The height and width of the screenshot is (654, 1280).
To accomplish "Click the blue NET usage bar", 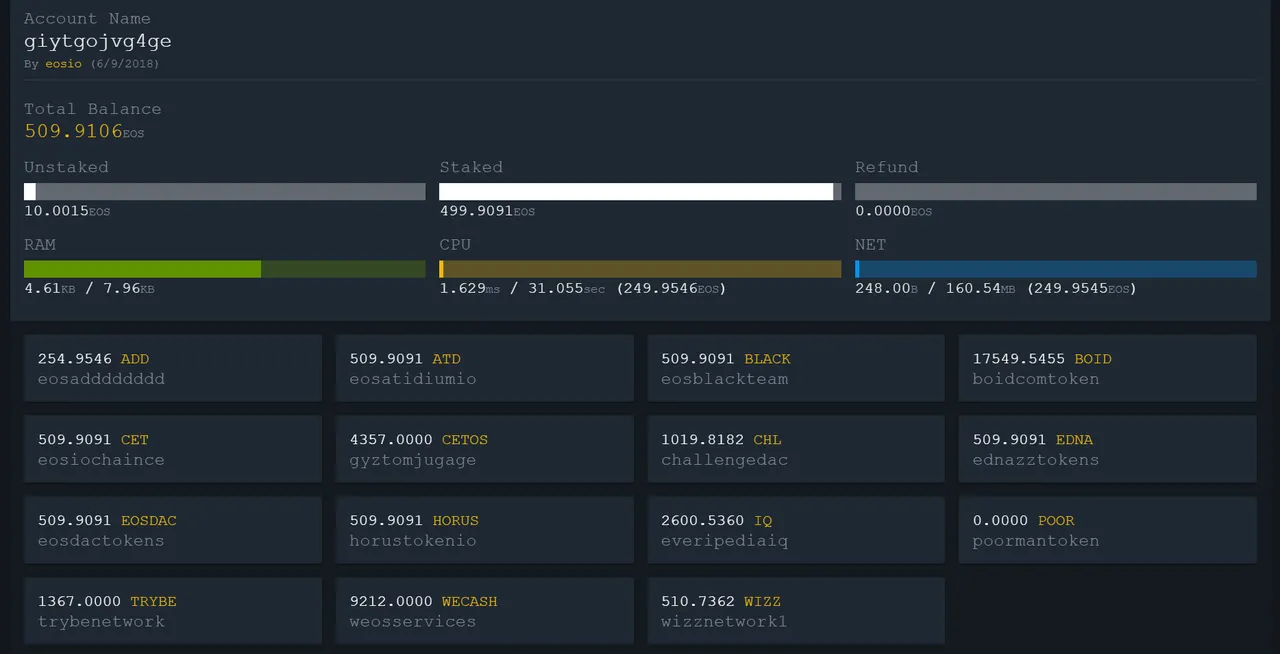I will [1056, 269].
